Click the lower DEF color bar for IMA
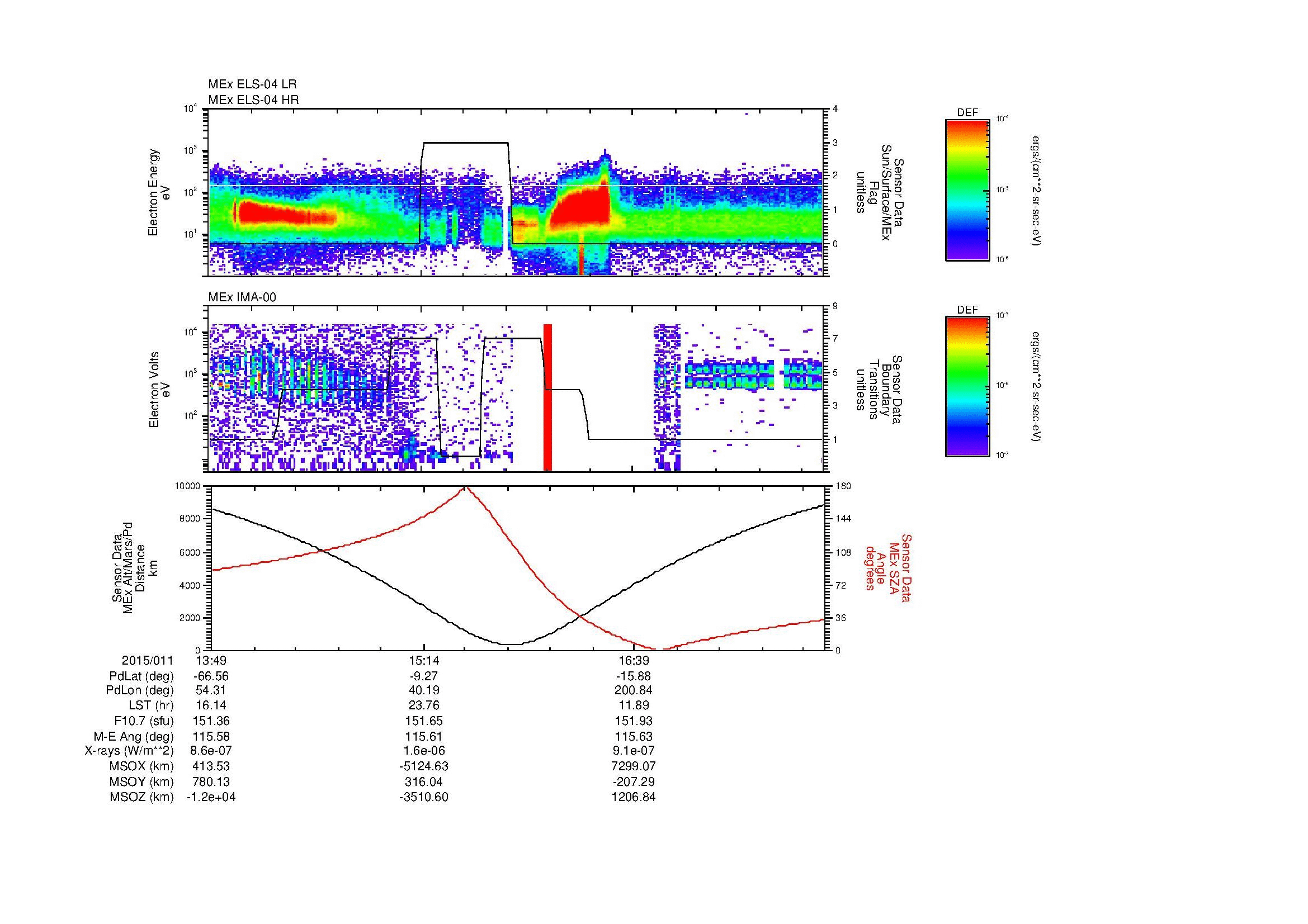 pyautogui.click(x=967, y=387)
